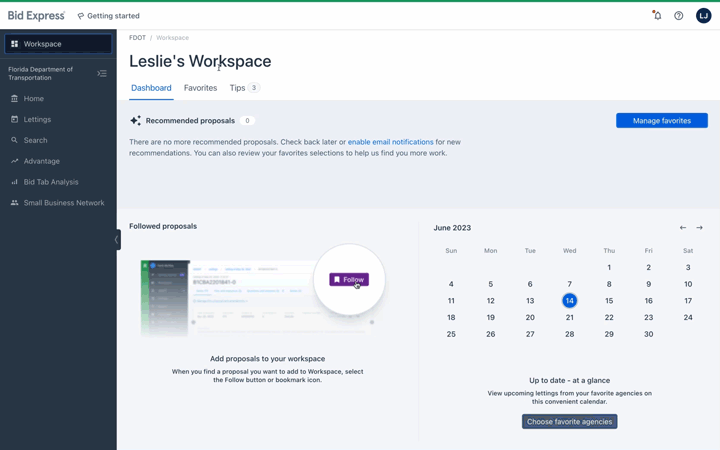Go to previous month in calendar
The width and height of the screenshot is (720, 450).
tap(683, 228)
